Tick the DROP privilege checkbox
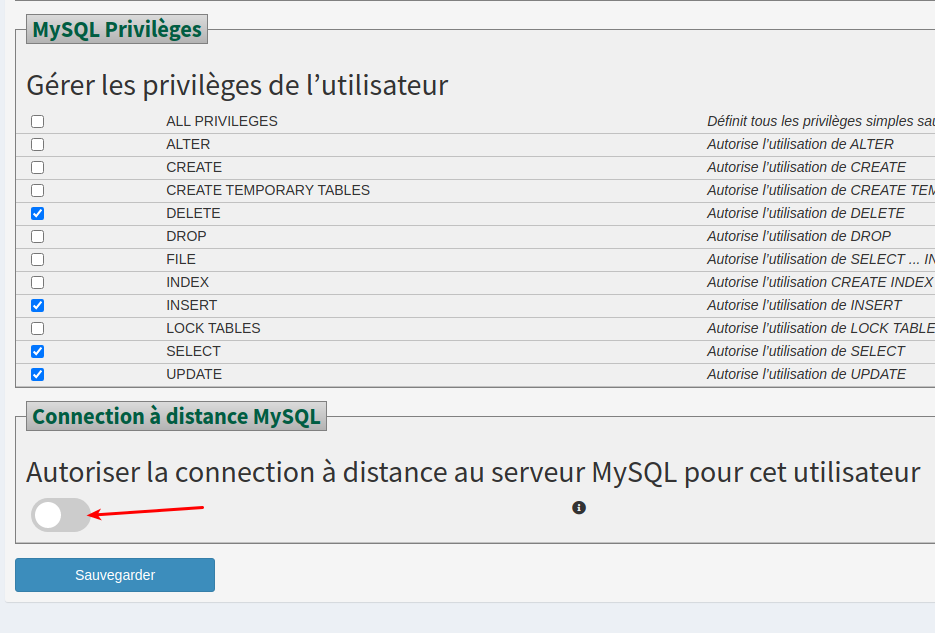Screen dimensions: 935x633 point(38,237)
